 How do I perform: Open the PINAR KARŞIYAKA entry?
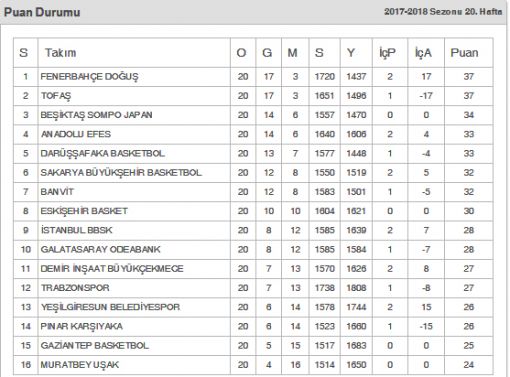pyautogui.click(x=82, y=326)
